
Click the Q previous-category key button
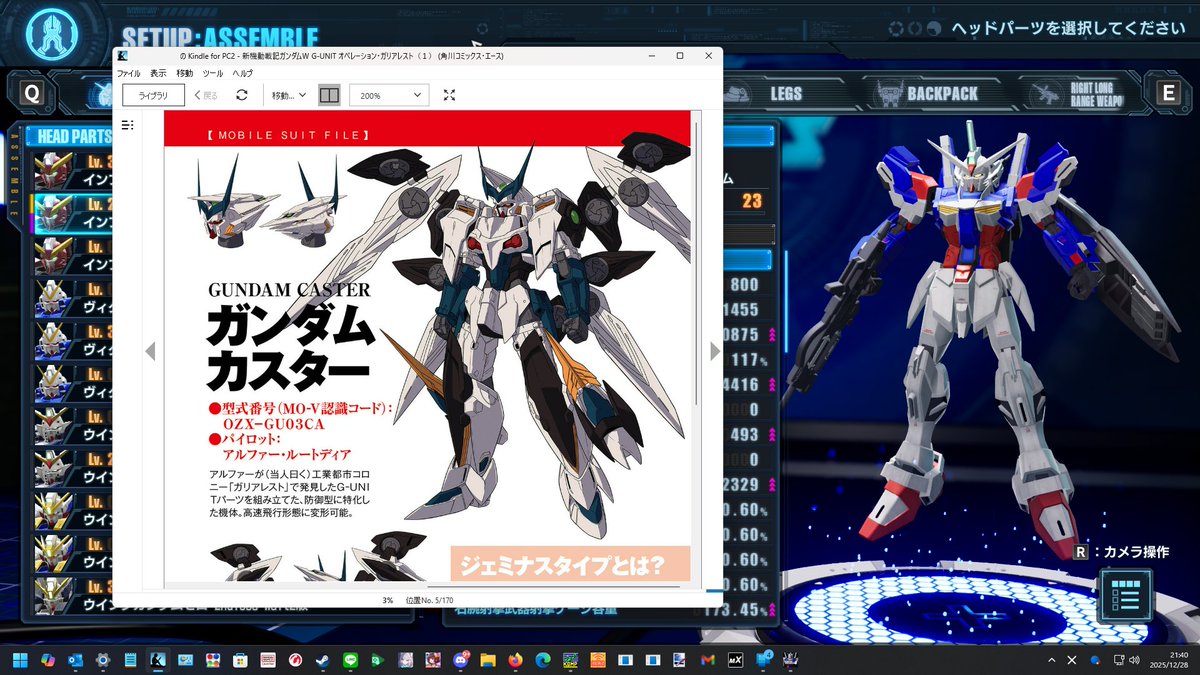(x=32, y=93)
